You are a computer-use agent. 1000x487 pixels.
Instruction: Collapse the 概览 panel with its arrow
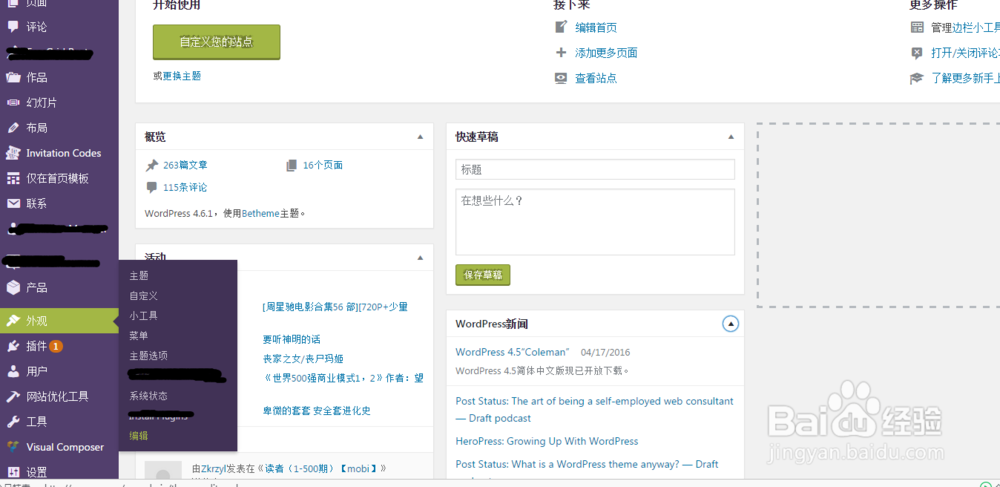coord(420,137)
